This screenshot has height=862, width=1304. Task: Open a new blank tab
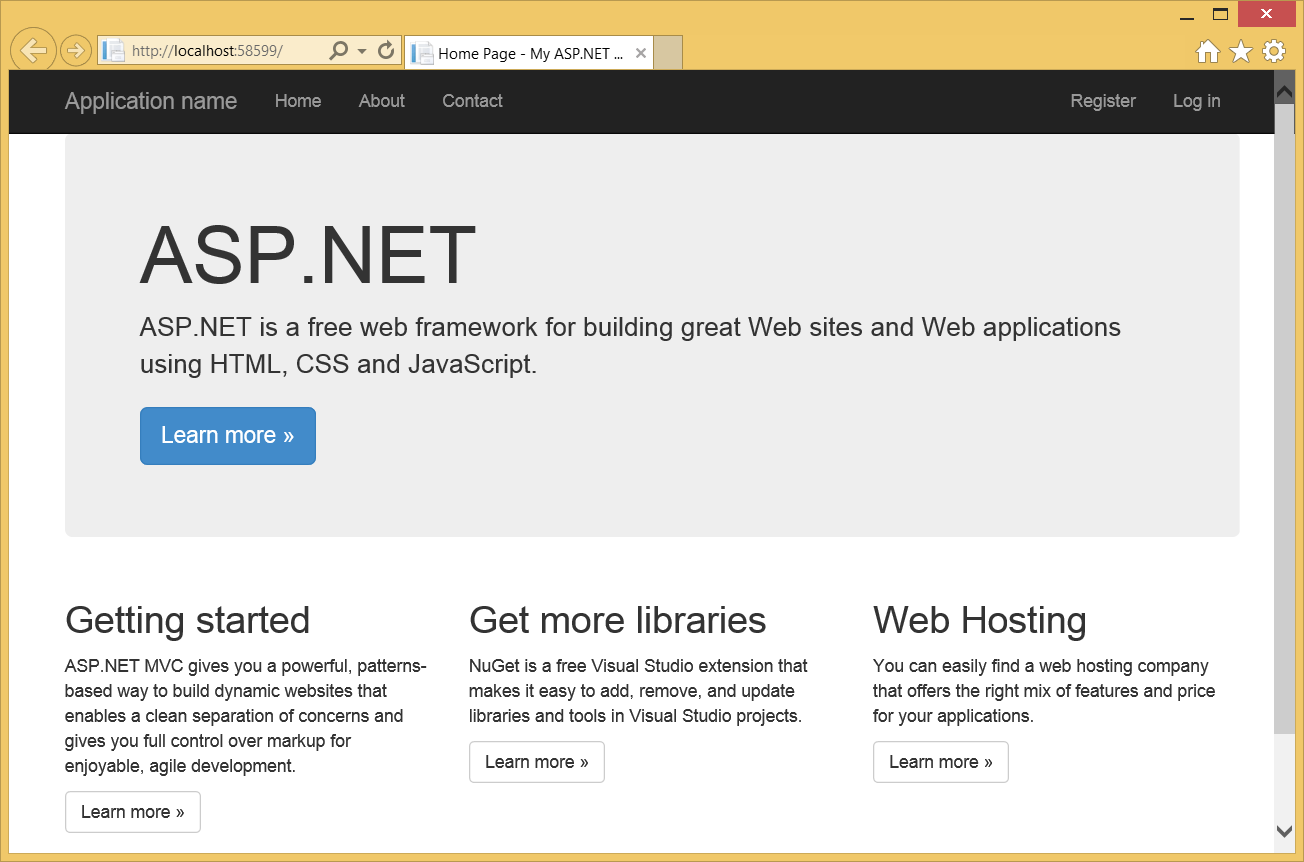point(668,53)
